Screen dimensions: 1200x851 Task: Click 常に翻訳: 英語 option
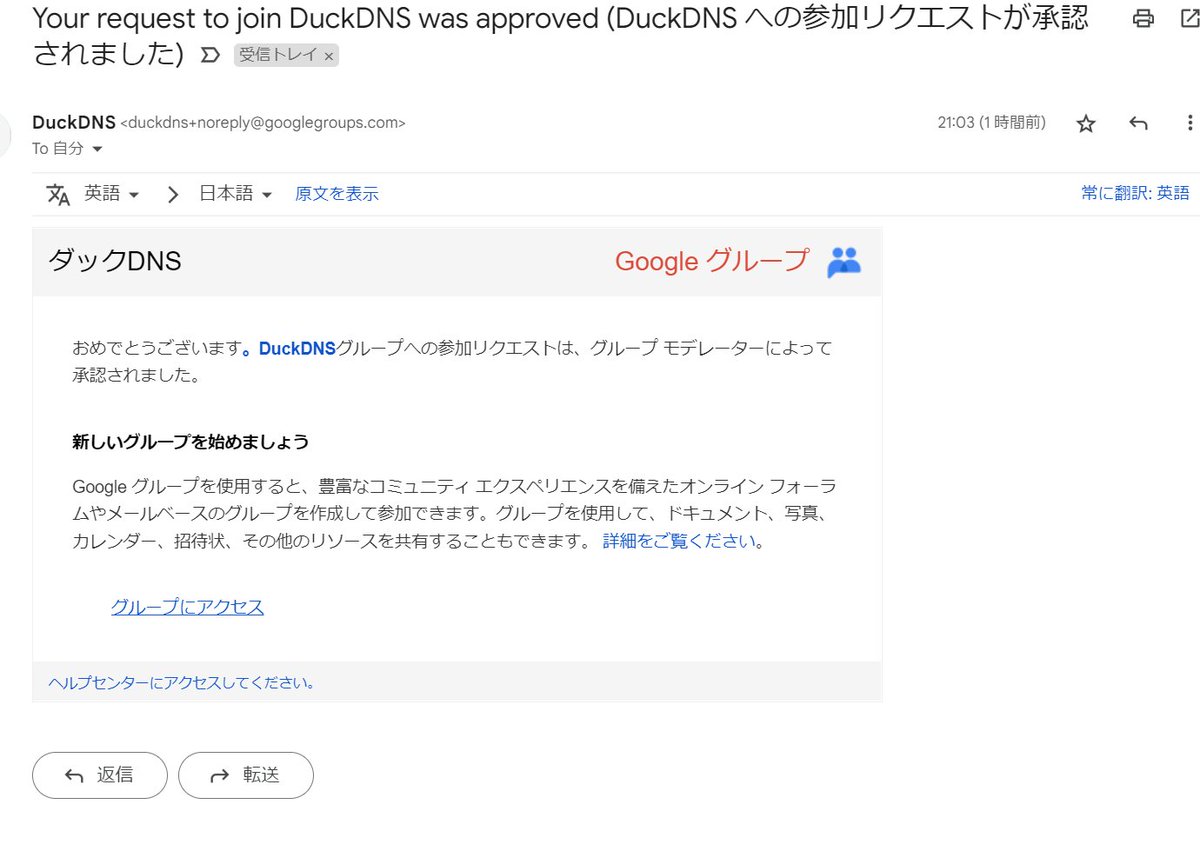pos(1135,194)
